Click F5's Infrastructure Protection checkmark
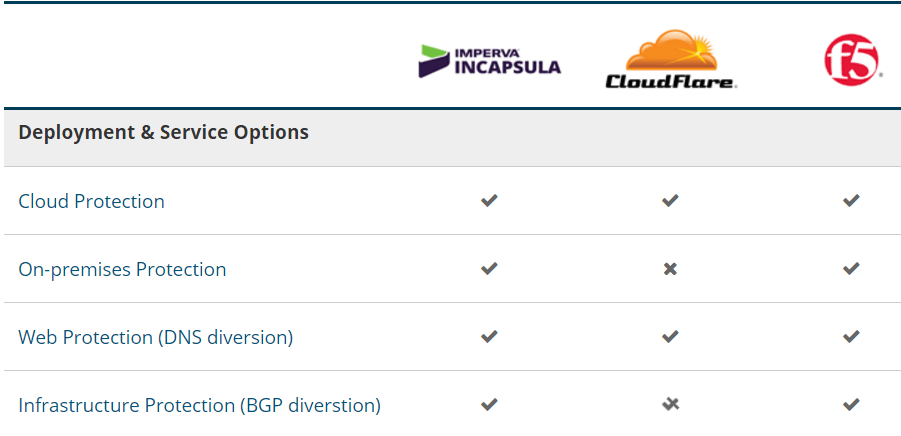The width and height of the screenshot is (901, 436). pos(851,405)
